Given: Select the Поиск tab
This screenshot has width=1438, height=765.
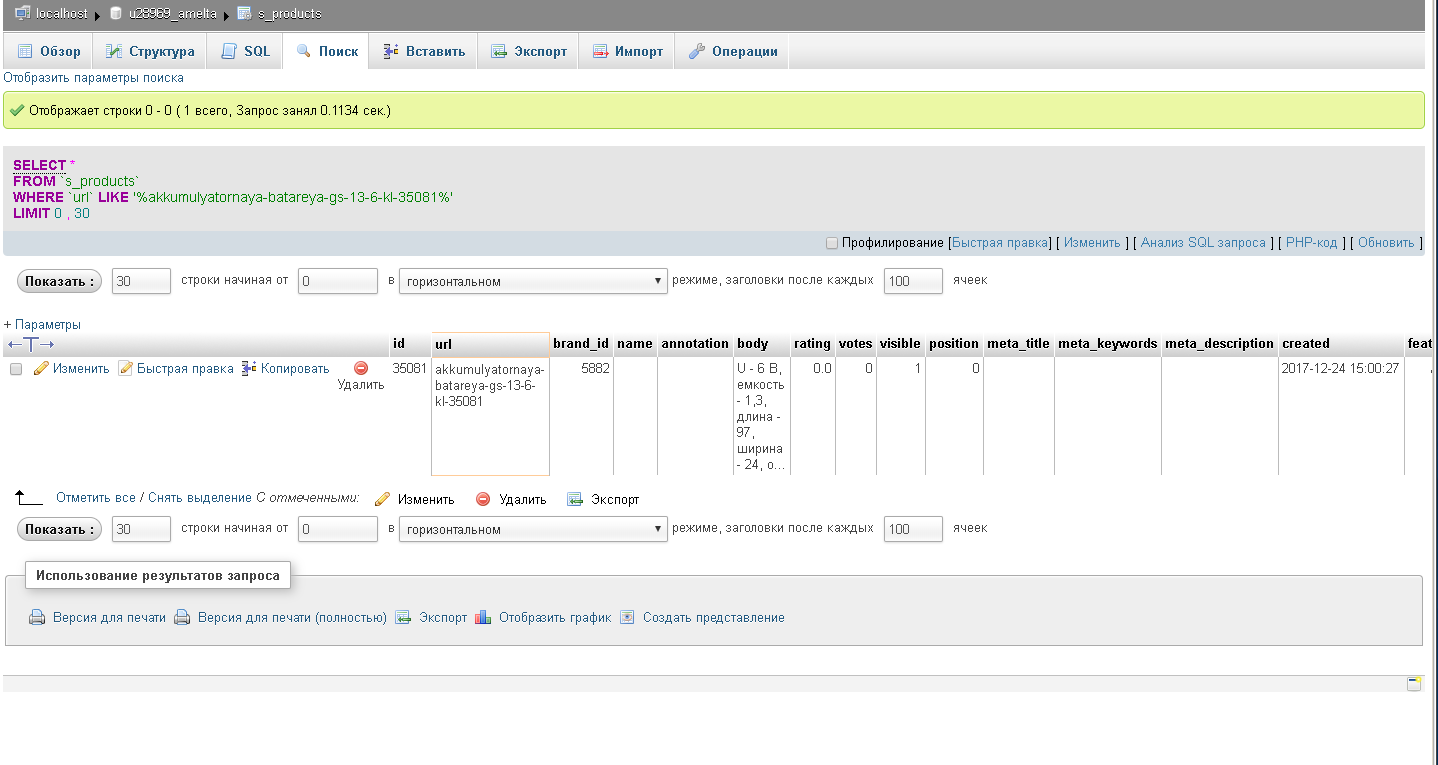Looking at the screenshot, I should pyautogui.click(x=327, y=51).
